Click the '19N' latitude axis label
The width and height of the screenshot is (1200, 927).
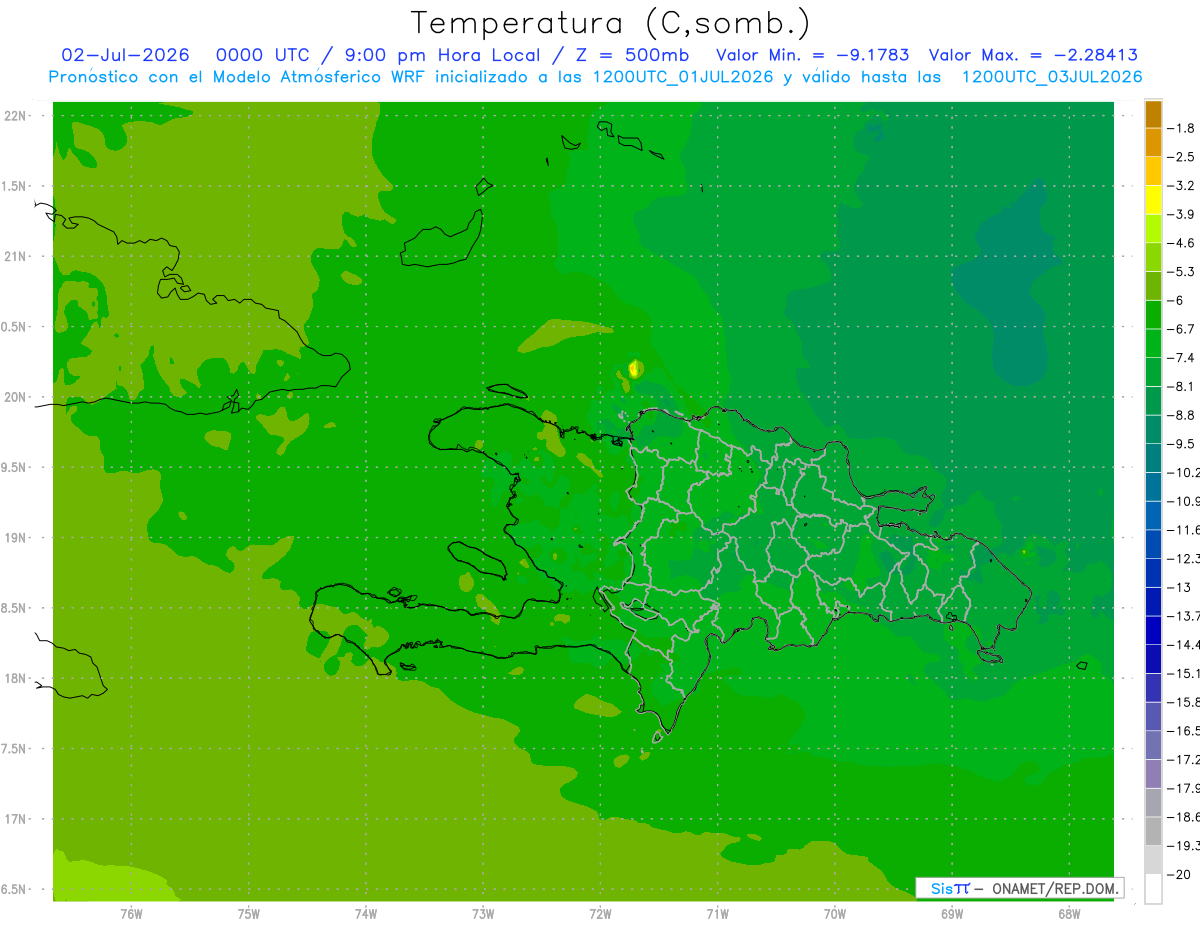[x=15, y=538]
